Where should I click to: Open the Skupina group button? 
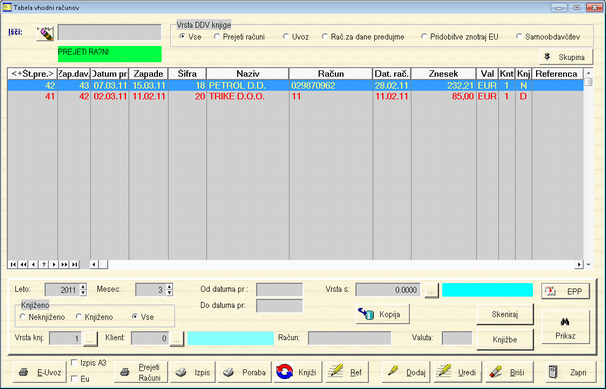(566, 57)
